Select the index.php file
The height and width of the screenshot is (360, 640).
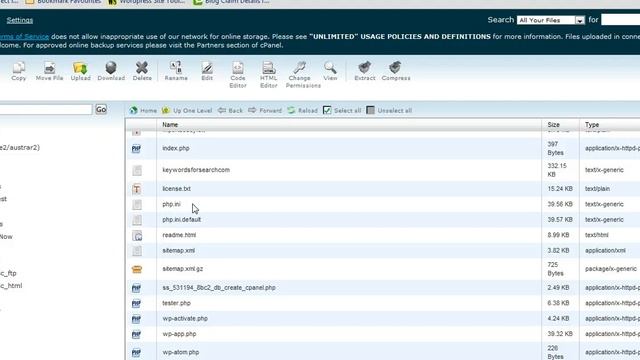[176, 148]
